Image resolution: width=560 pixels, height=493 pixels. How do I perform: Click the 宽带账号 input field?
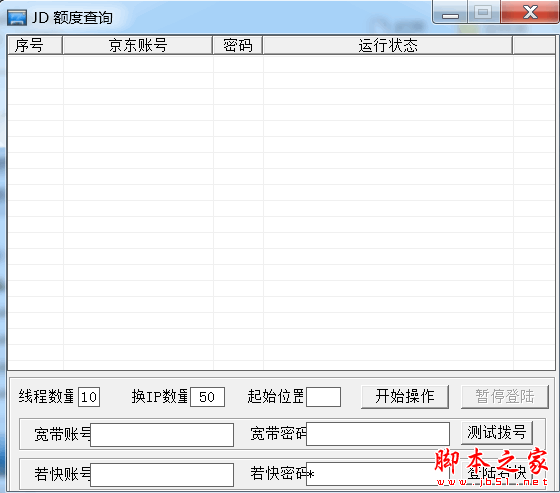(162, 435)
